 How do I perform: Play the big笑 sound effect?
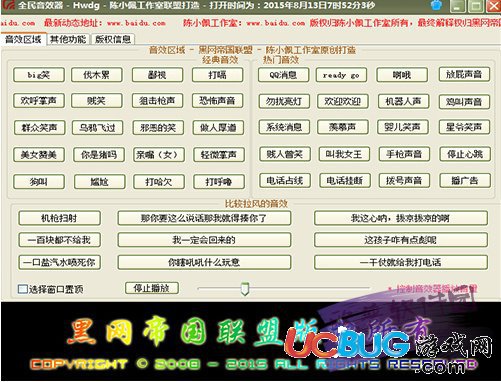pos(39,75)
